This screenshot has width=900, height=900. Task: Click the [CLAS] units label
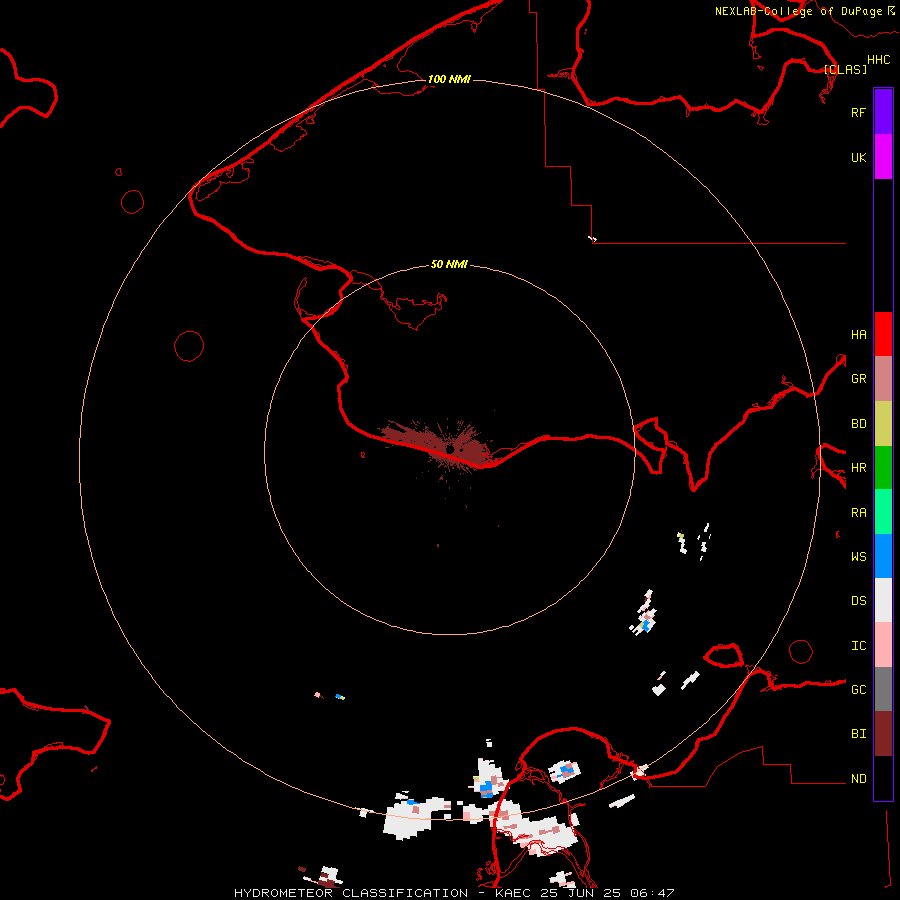(845, 69)
